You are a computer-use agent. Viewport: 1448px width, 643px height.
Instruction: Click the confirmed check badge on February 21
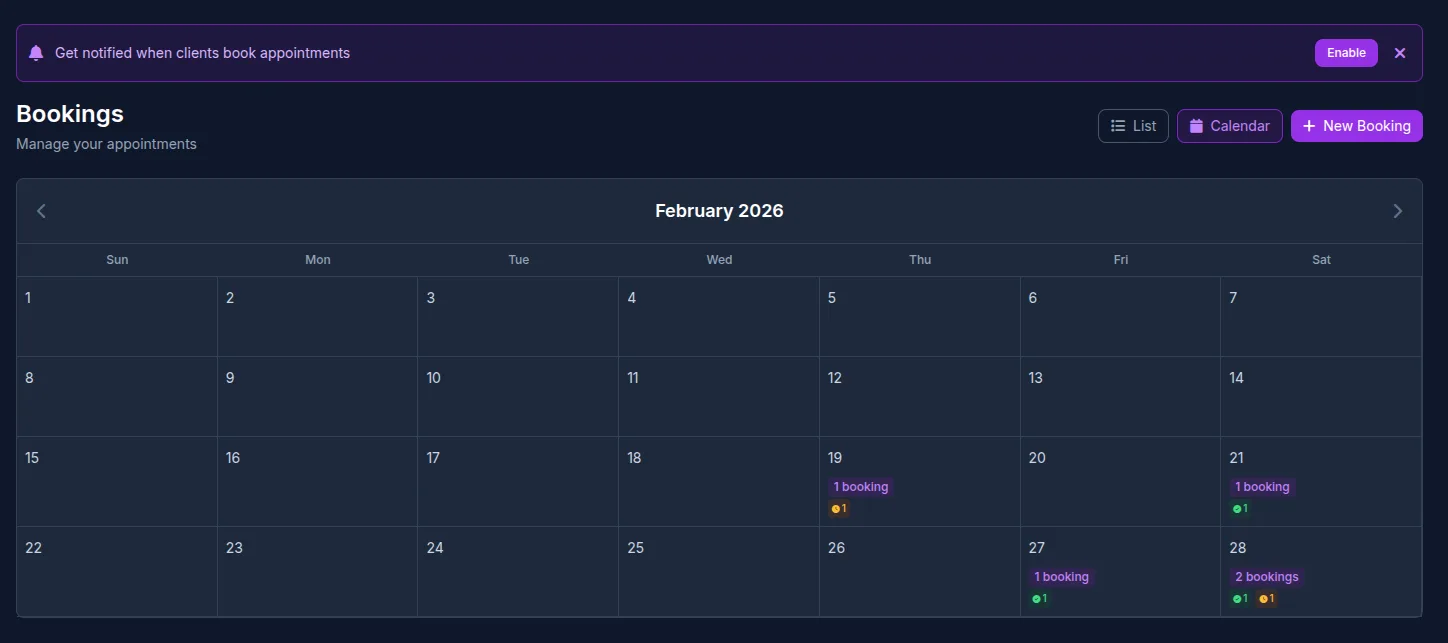[x=1240, y=508]
